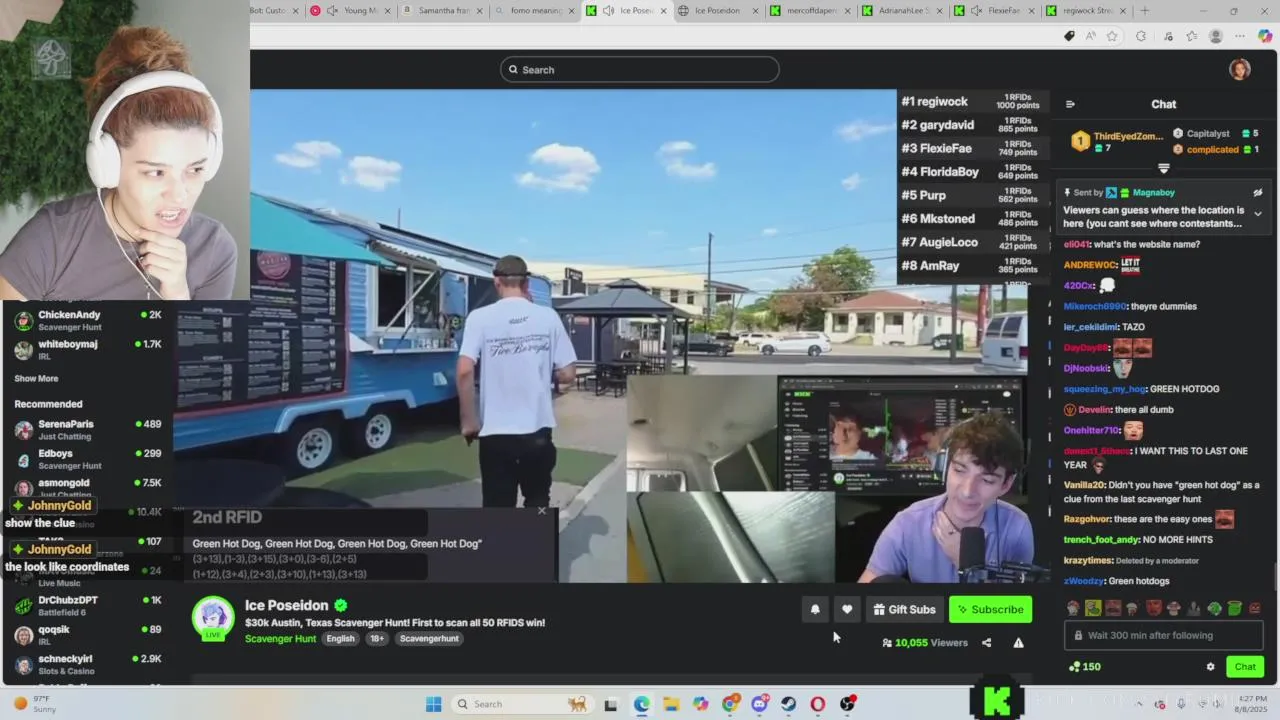Open File Explorer from taskbar

[671, 704]
